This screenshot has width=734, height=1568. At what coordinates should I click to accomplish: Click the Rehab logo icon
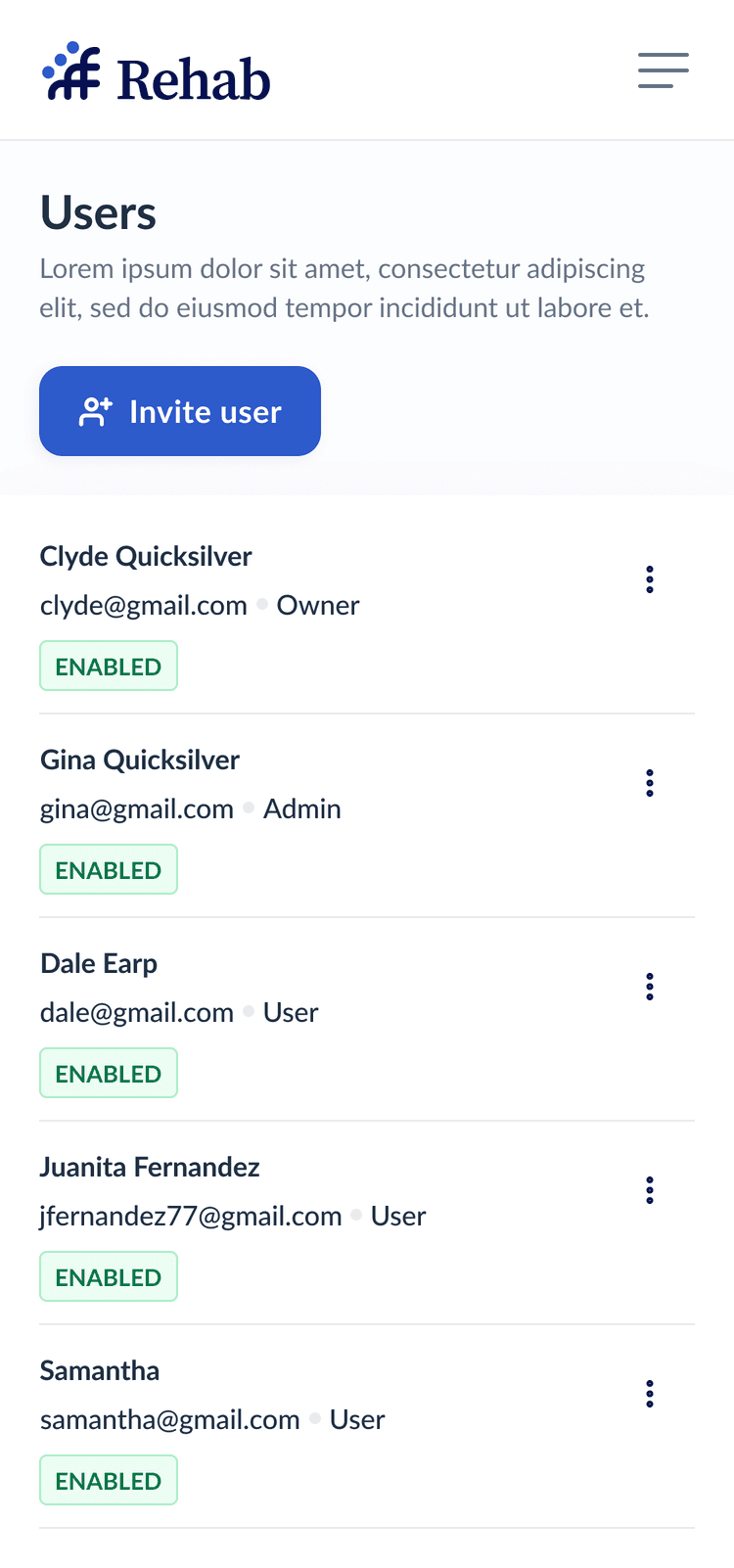click(71, 72)
